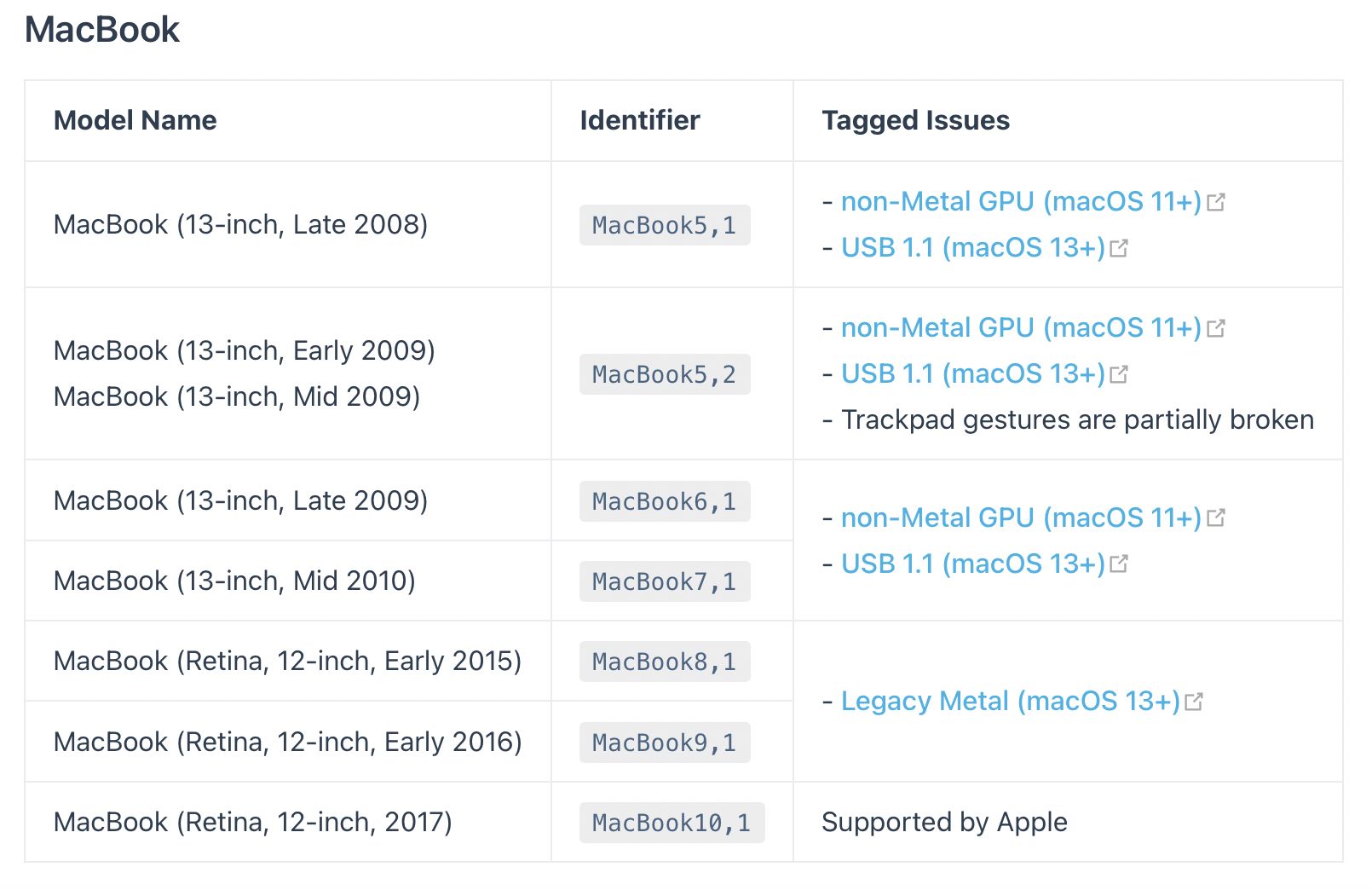Open USB 1.1 link in MacBook5,2 row
This screenshot has height=890, width=1372.
point(972,374)
